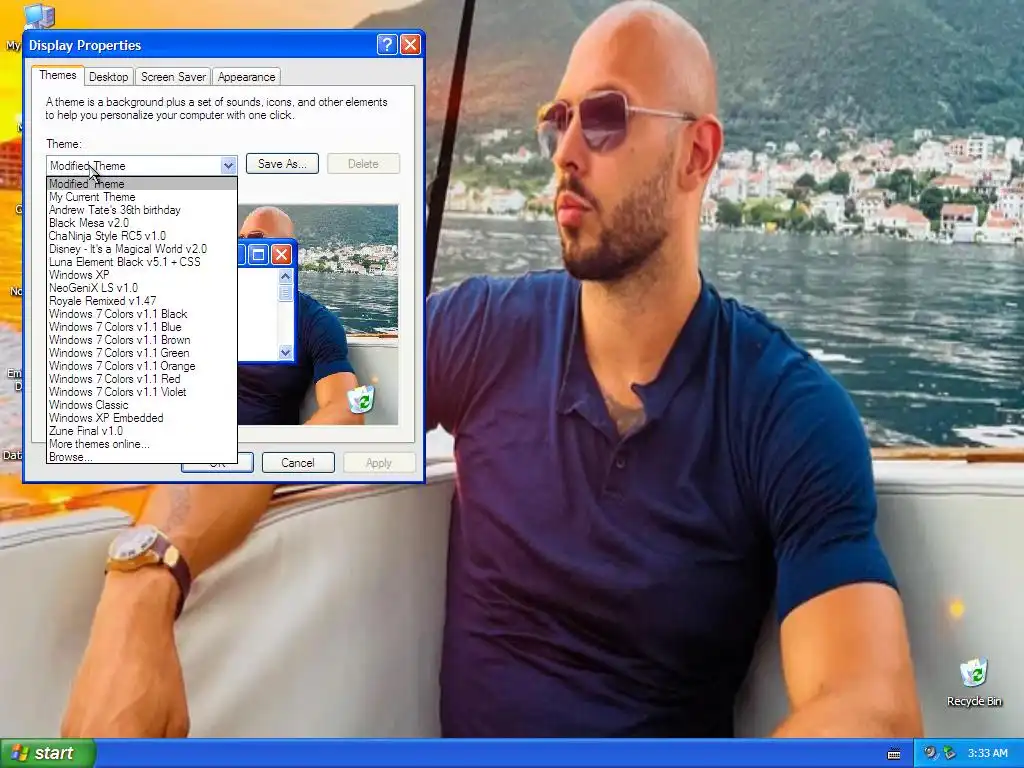This screenshot has height=768, width=1024.
Task: Click the 3:33 AM system clock
Action: click(x=987, y=753)
